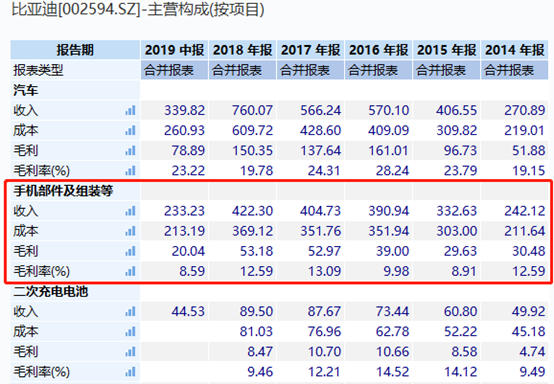Open chart icon for 二次充电电池 毛利率(%) row

pos(130,372)
